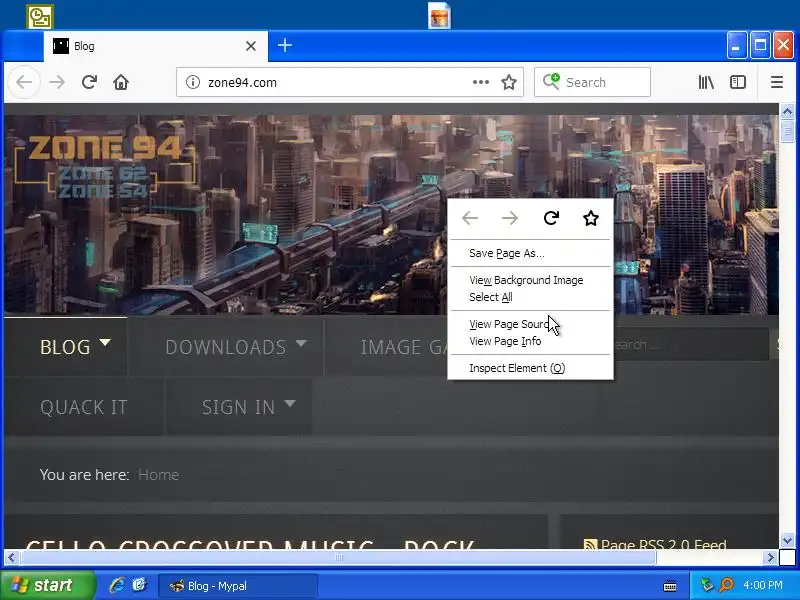This screenshot has width=800, height=600.
Task: Select View Background Image menu entry
Action: 531,280
